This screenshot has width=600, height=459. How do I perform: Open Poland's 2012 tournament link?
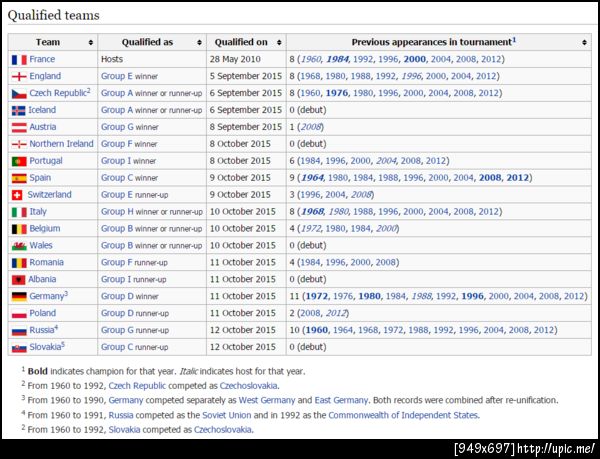[x=336, y=313]
